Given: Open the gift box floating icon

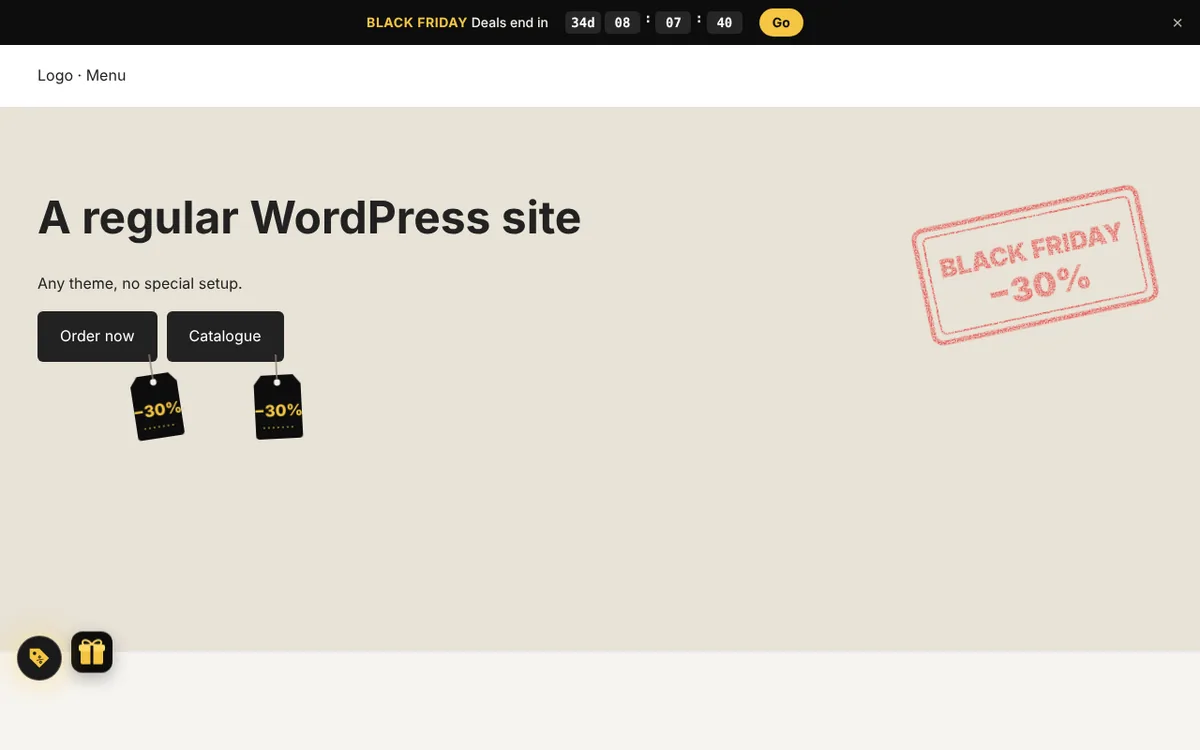Looking at the screenshot, I should pyautogui.click(x=92, y=652).
